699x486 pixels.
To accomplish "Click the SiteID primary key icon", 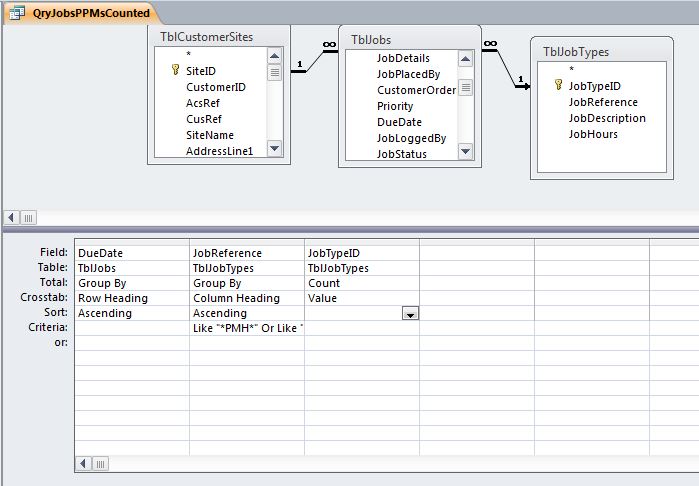I will [x=175, y=70].
